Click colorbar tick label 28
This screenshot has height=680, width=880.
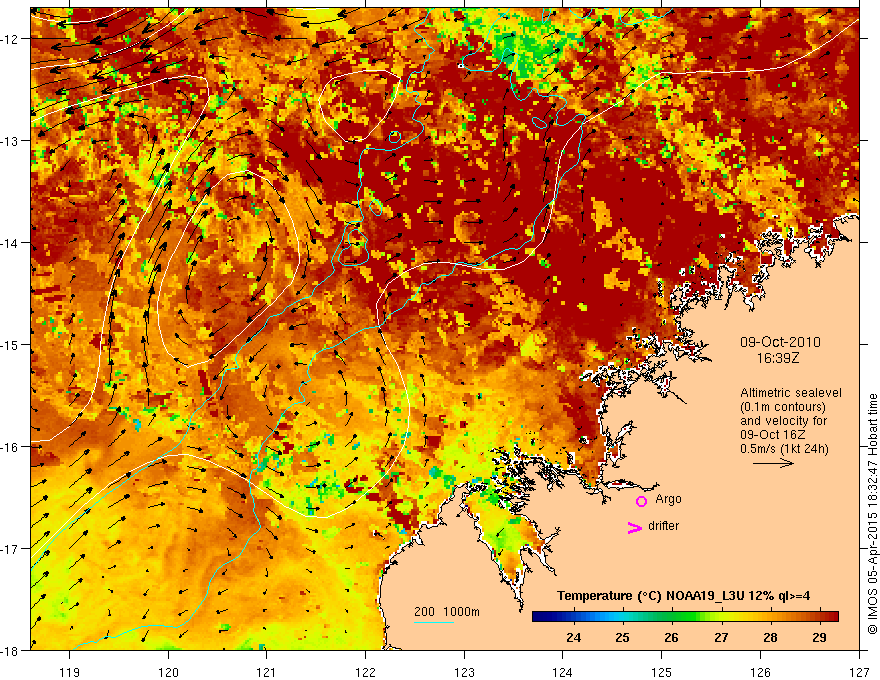(x=771, y=637)
